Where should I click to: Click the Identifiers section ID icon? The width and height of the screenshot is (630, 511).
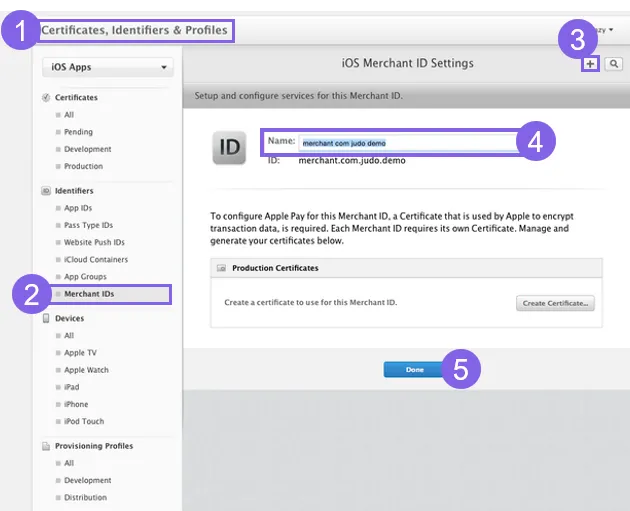(46, 191)
